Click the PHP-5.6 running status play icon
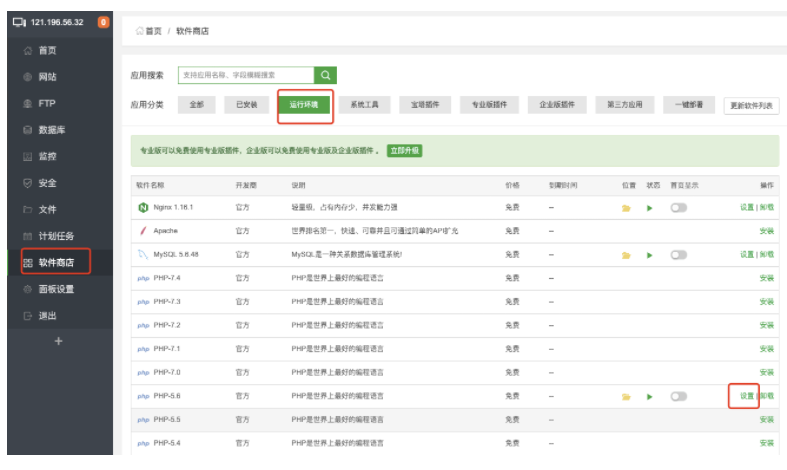This screenshot has height=470, width=787. 649,397
